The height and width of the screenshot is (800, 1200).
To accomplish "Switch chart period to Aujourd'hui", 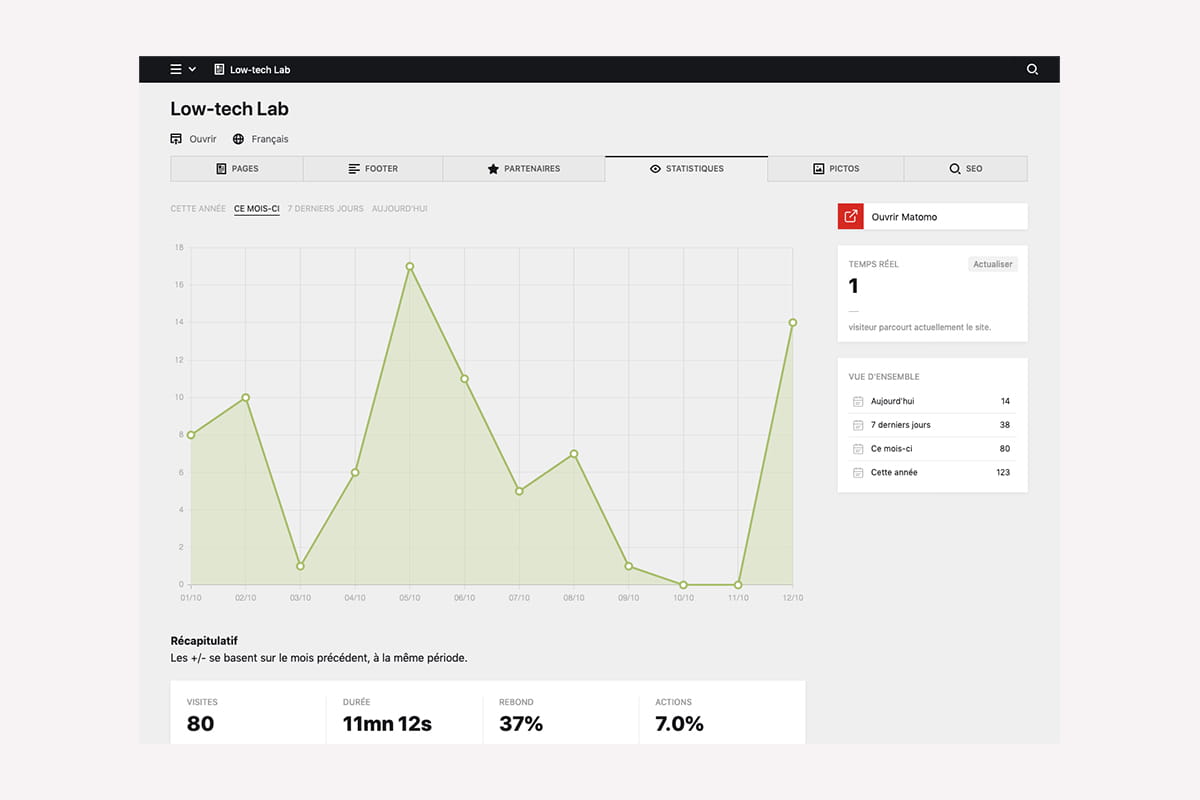I will [x=399, y=209].
